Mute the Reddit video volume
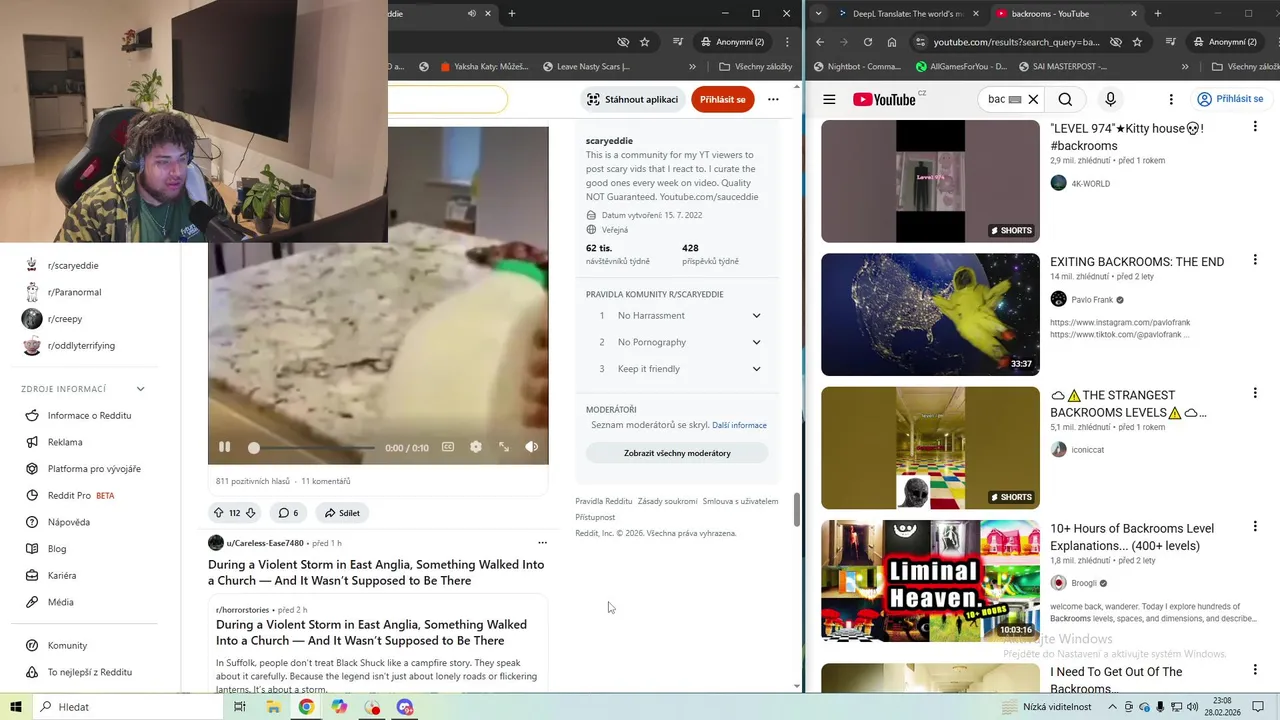The image size is (1280, 720). click(532, 447)
